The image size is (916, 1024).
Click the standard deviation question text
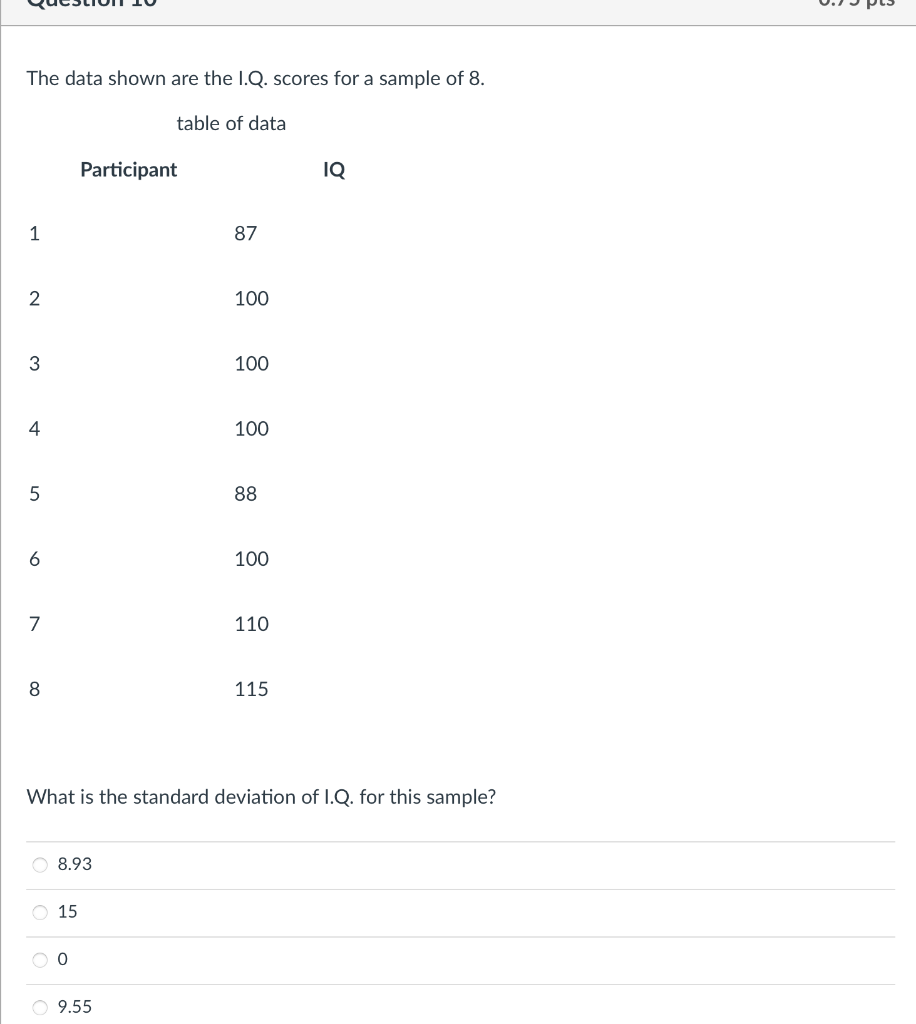(x=262, y=797)
